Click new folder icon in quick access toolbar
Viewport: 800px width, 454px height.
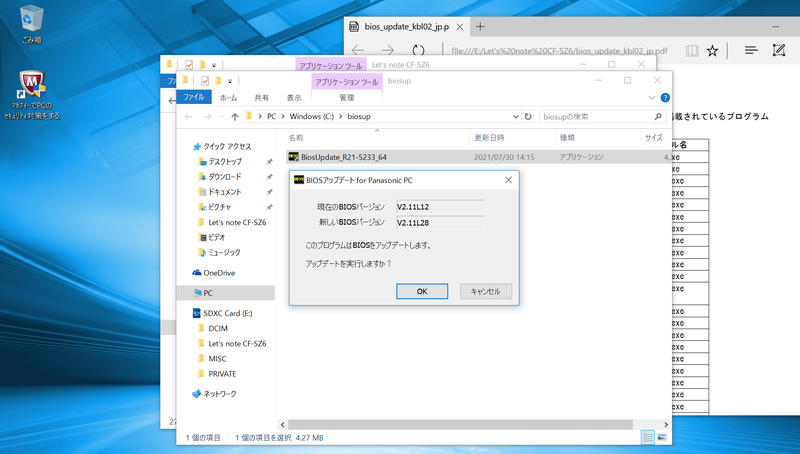(218, 81)
